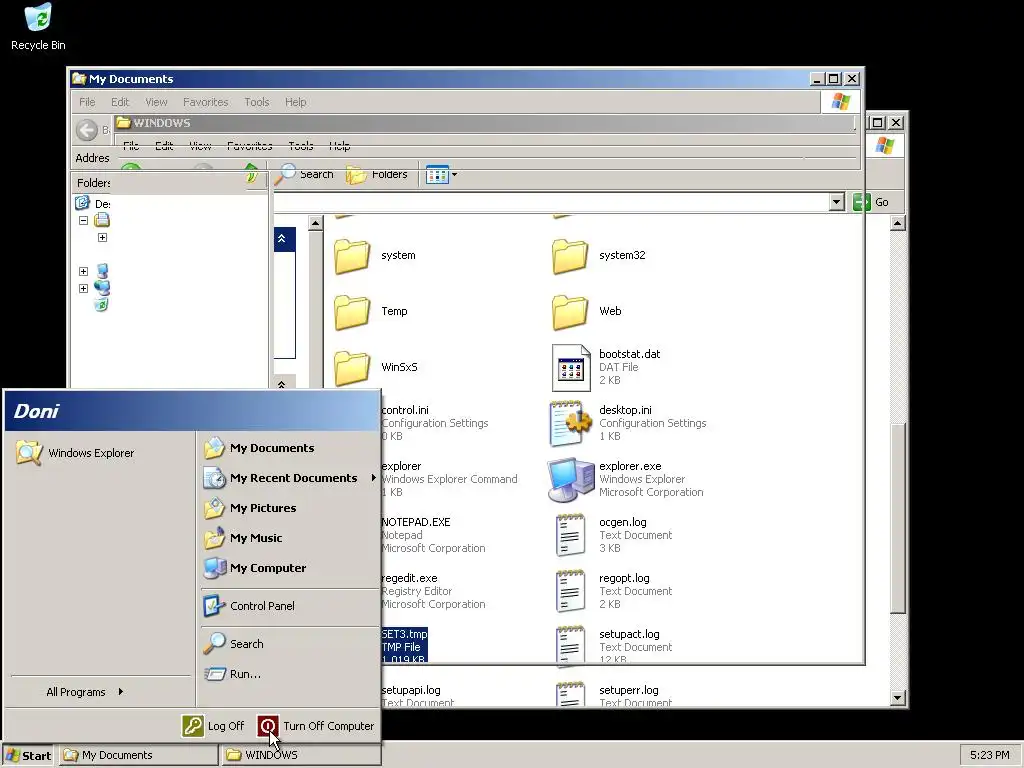
Task: Select the regopt.log file icon
Action: coord(570,592)
